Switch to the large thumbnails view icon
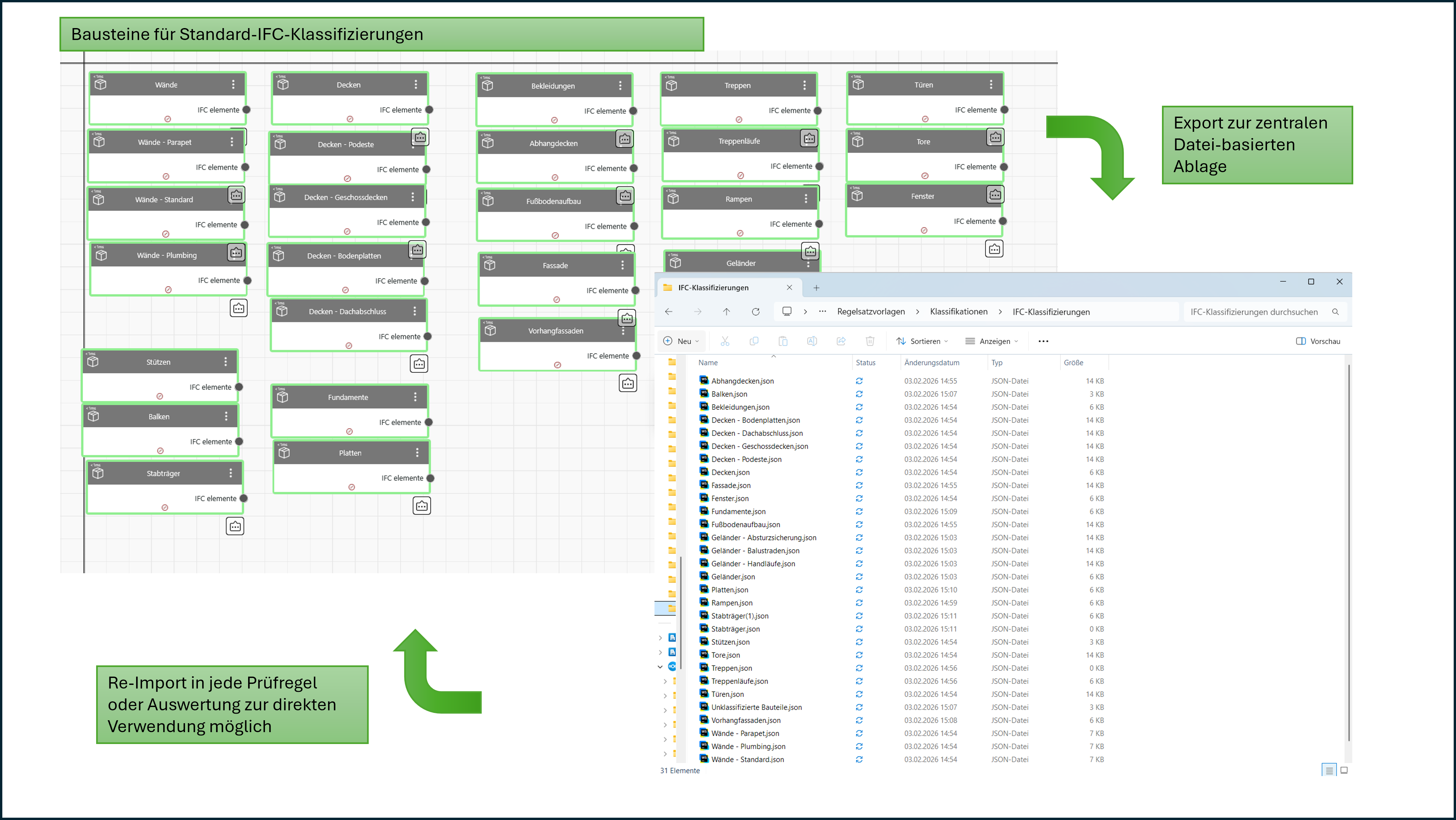 click(x=1344, y=770)
